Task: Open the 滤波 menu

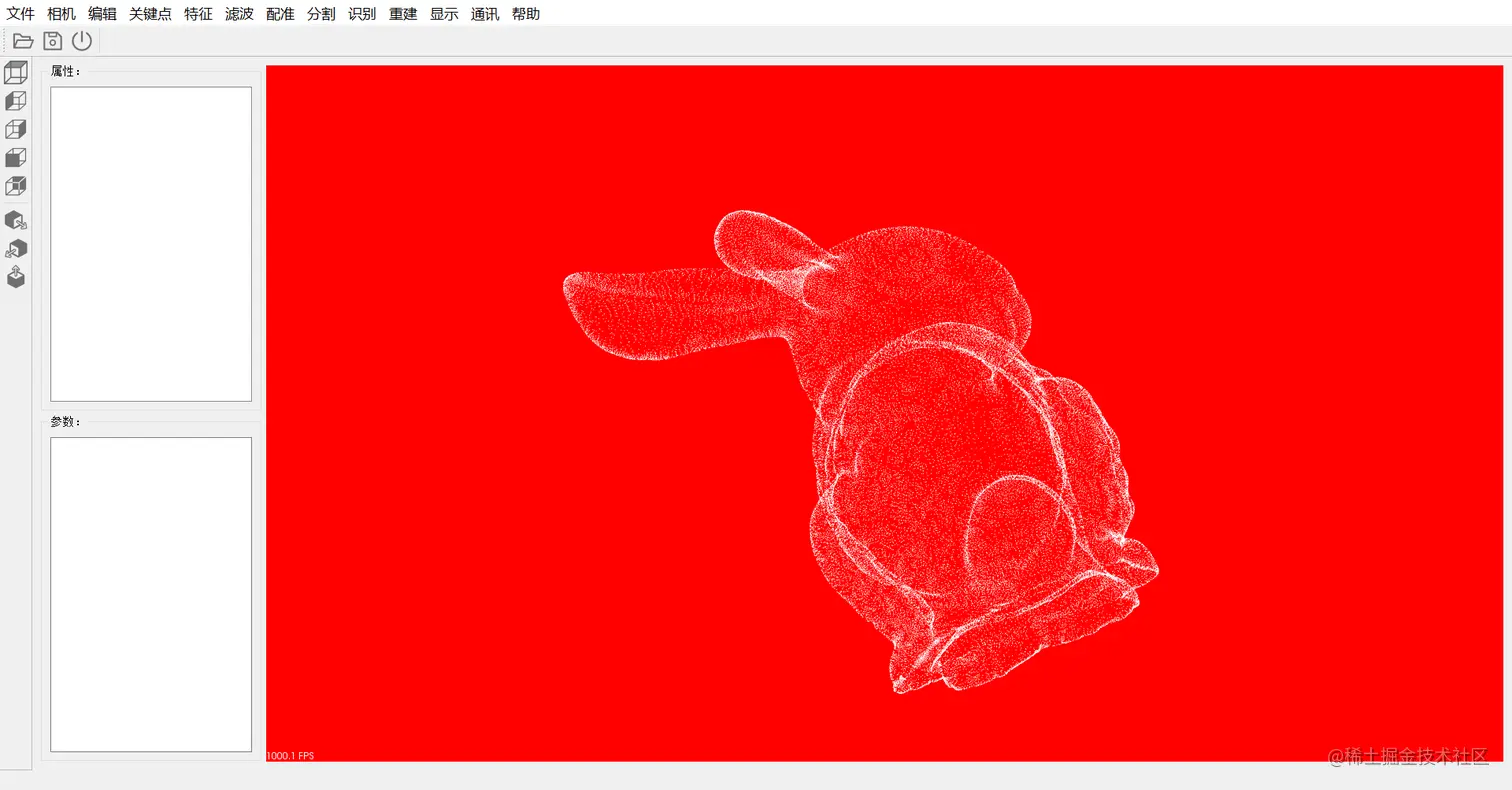Action: click(239, 14)
